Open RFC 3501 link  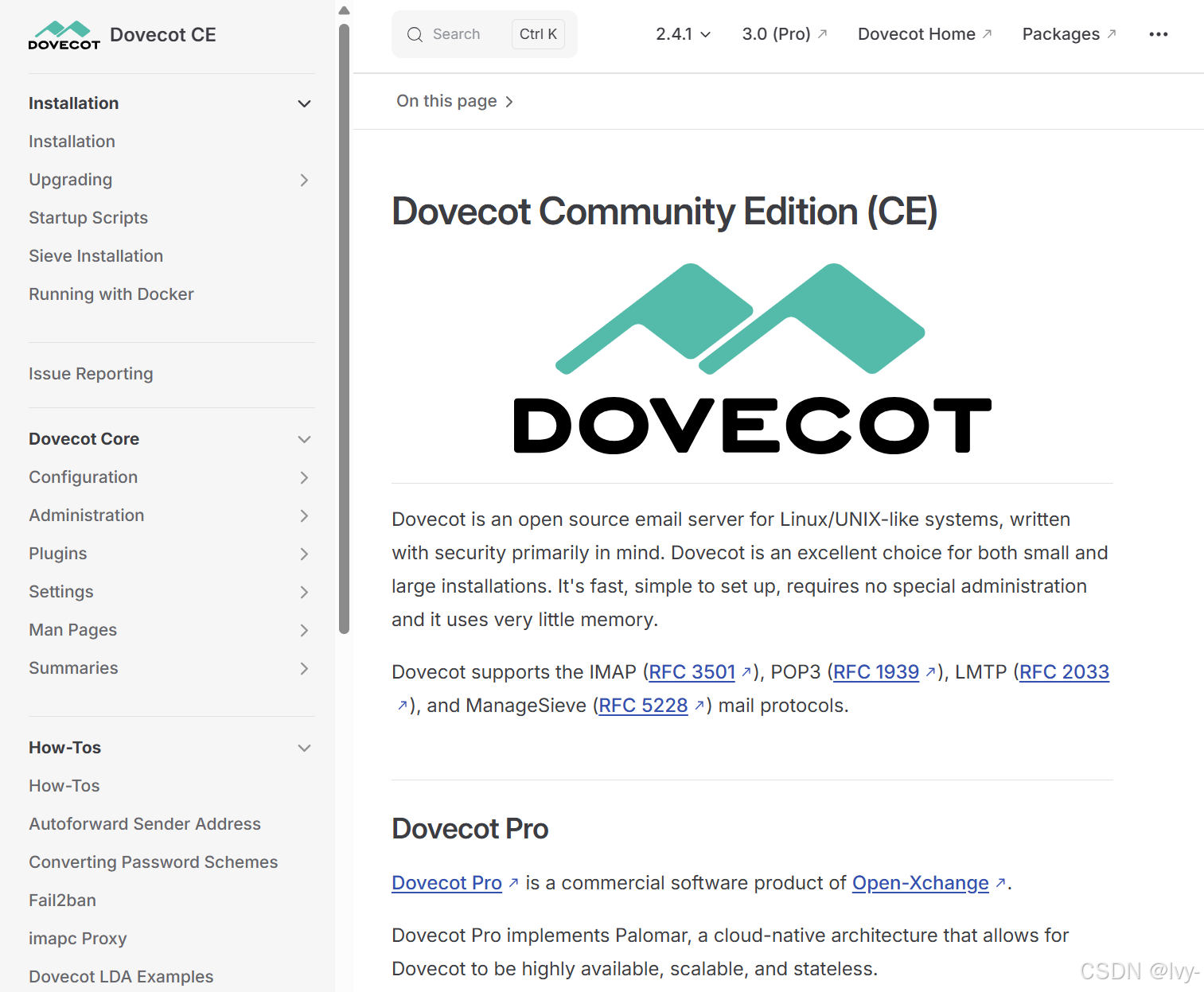[x=692, y=672]
